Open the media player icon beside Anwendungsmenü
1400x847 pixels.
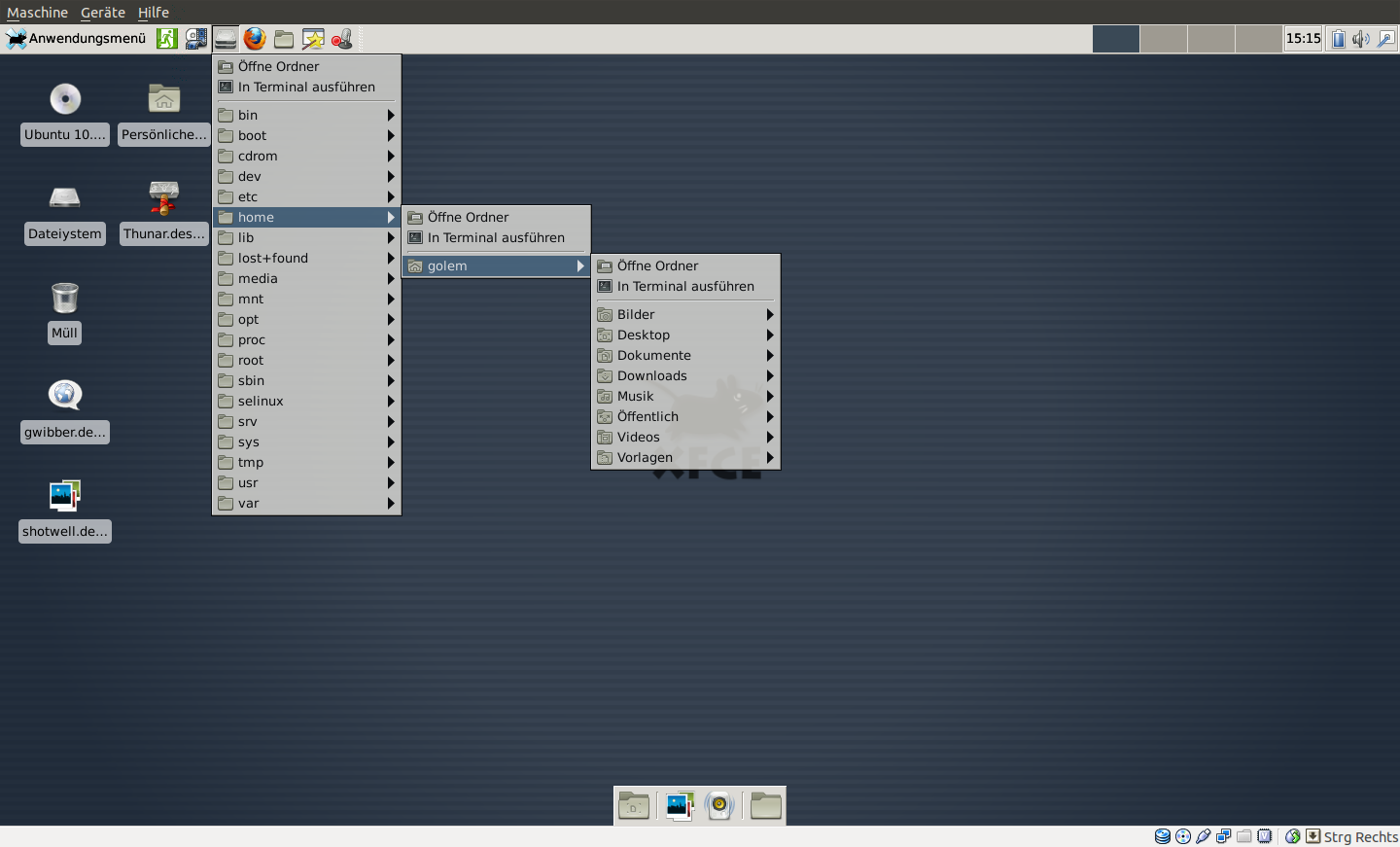point(195,39)
